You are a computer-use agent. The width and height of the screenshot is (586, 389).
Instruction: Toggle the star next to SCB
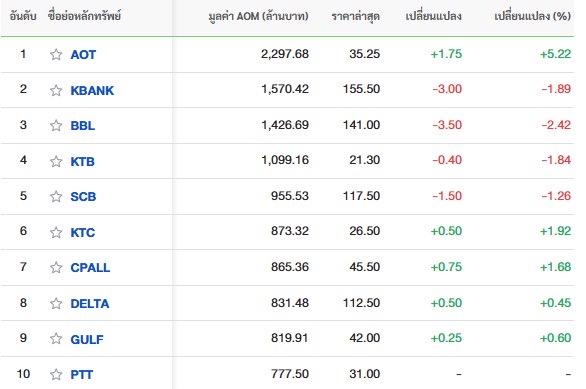[56, 197]
